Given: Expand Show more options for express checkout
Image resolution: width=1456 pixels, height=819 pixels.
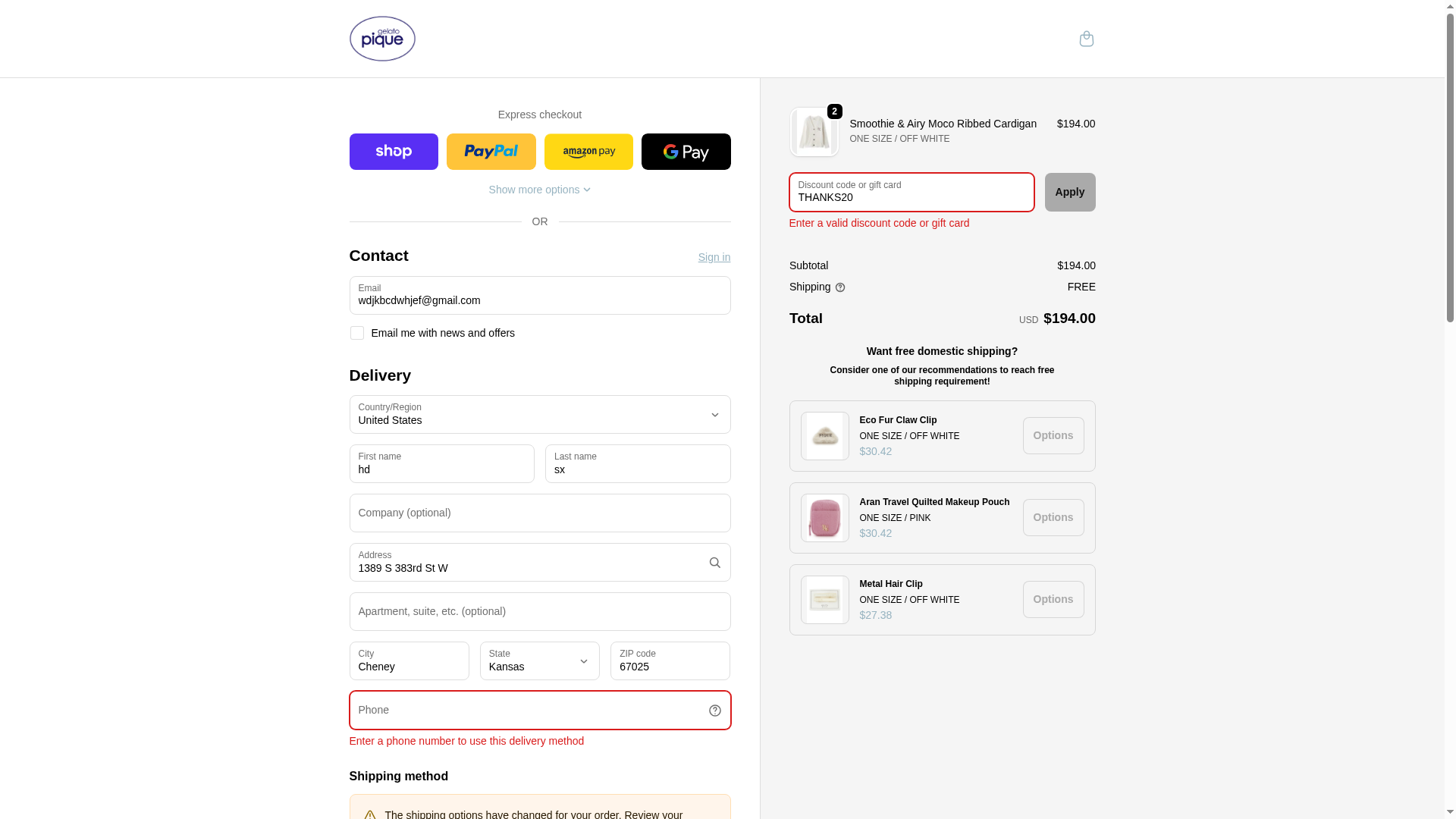Looking at the screenshot, I should [x=539, y=190].
